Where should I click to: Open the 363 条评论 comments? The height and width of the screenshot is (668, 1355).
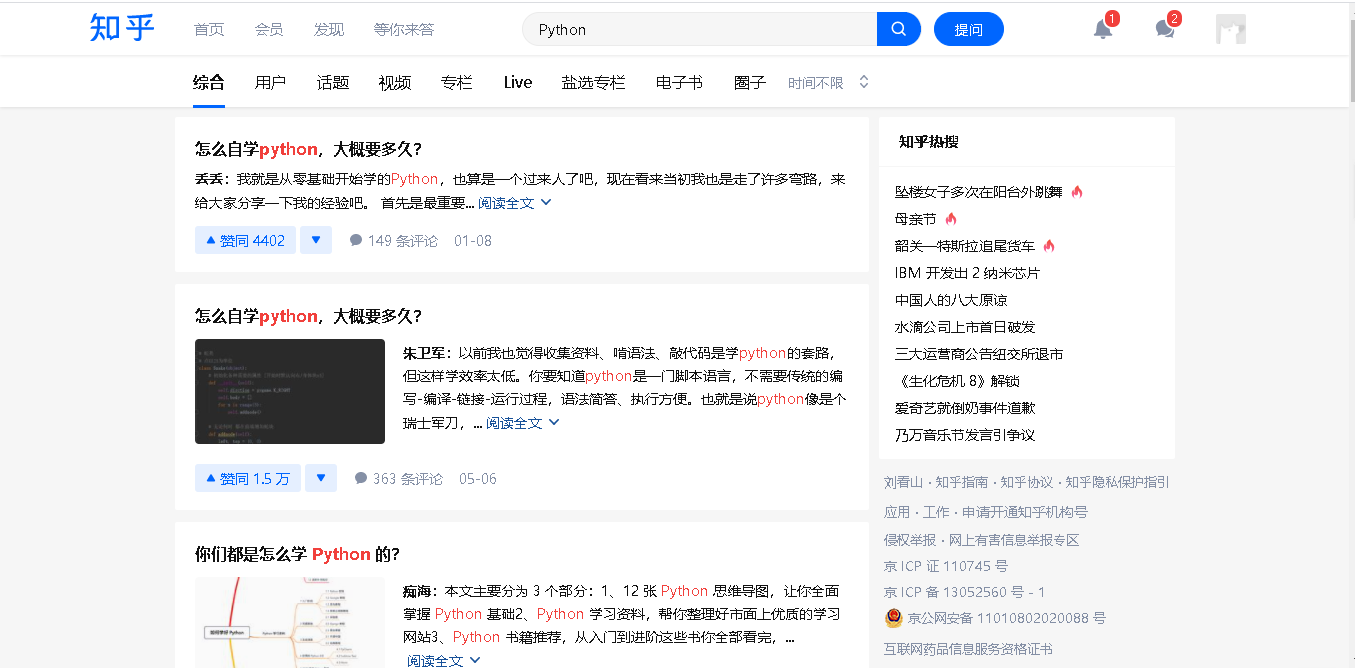[x=398, y=479]
